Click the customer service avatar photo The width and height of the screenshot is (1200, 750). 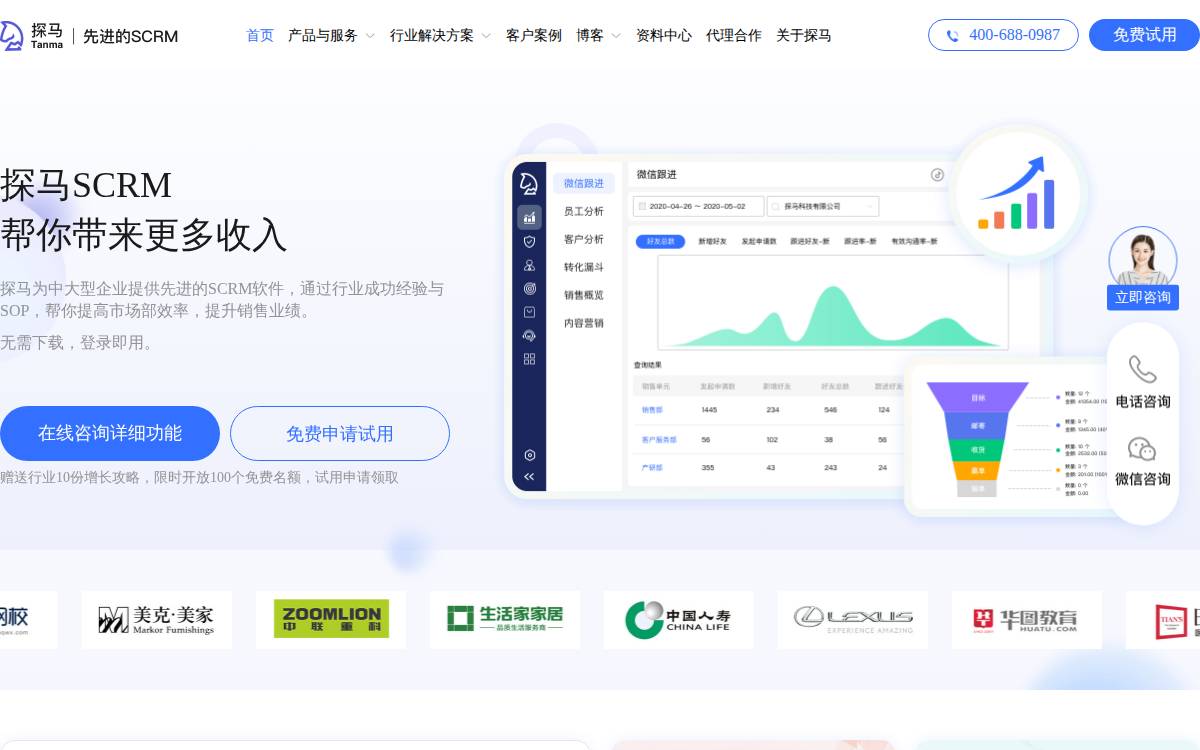[1143, 259]
